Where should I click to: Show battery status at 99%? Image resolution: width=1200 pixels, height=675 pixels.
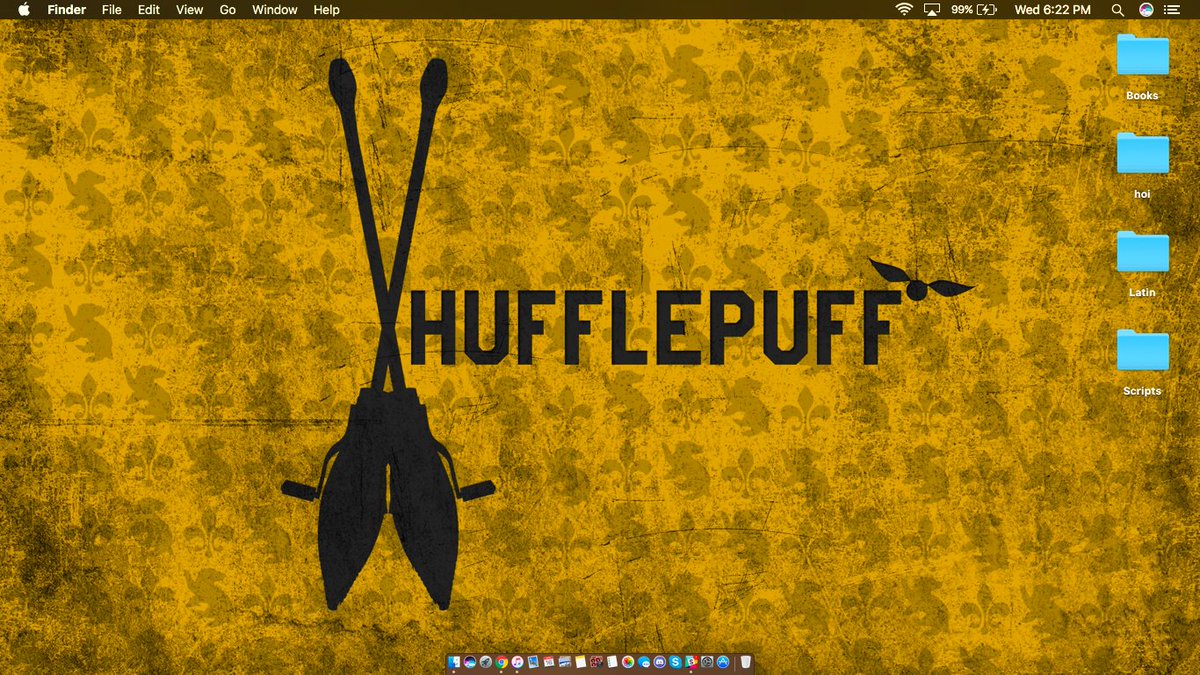click(x=975, y=10)
